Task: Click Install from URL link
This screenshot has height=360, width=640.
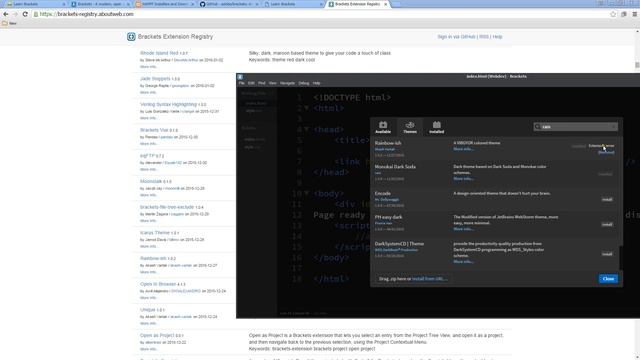Action: 430,279
